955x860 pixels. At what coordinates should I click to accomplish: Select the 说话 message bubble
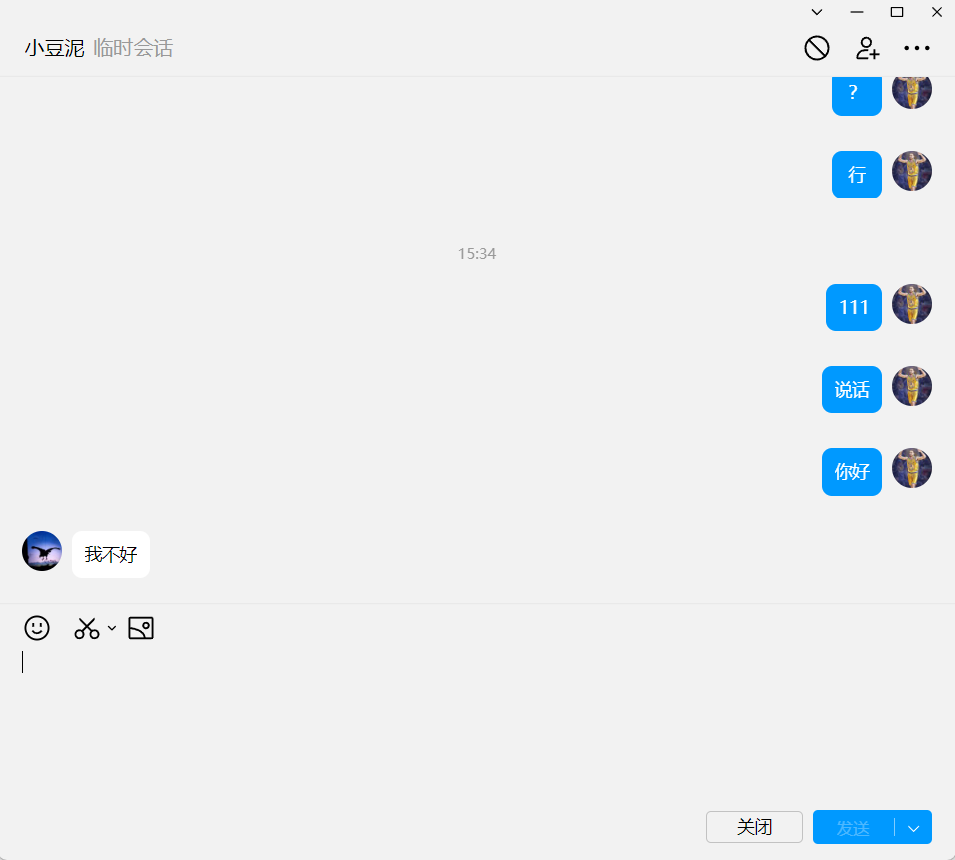[852, 389]
